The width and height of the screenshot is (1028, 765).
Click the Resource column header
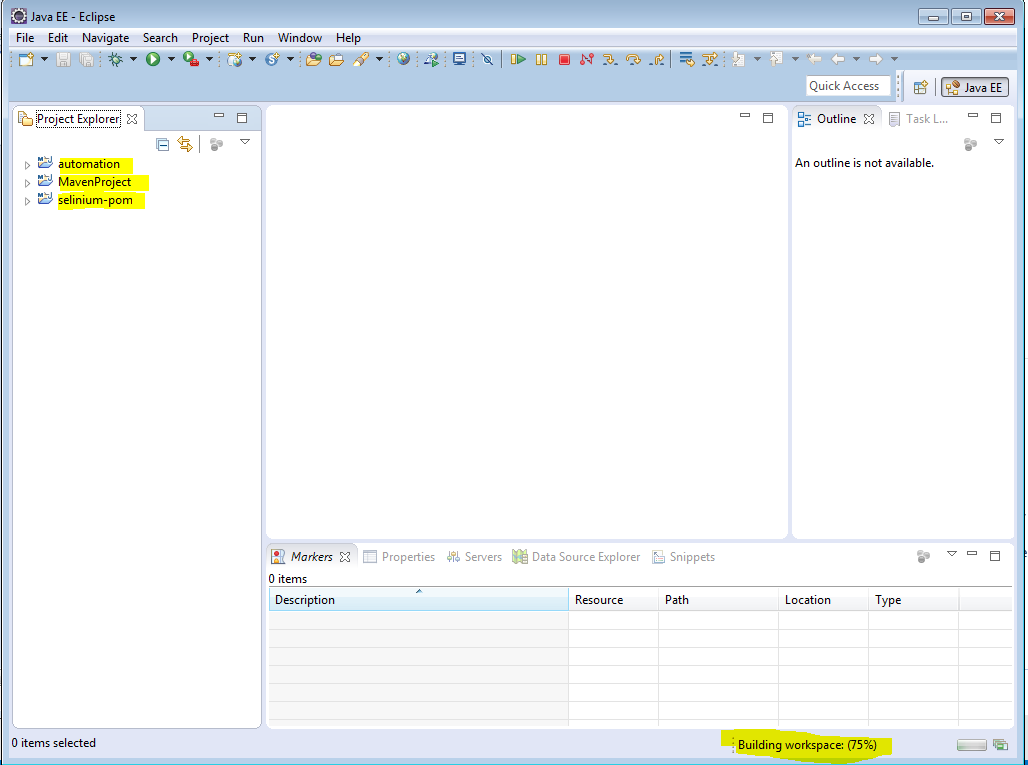pos(613,600)
